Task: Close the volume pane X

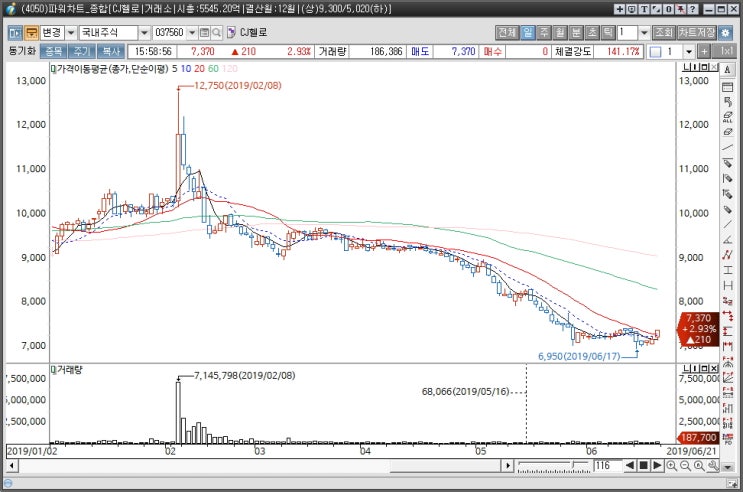Action: (715, 368)
